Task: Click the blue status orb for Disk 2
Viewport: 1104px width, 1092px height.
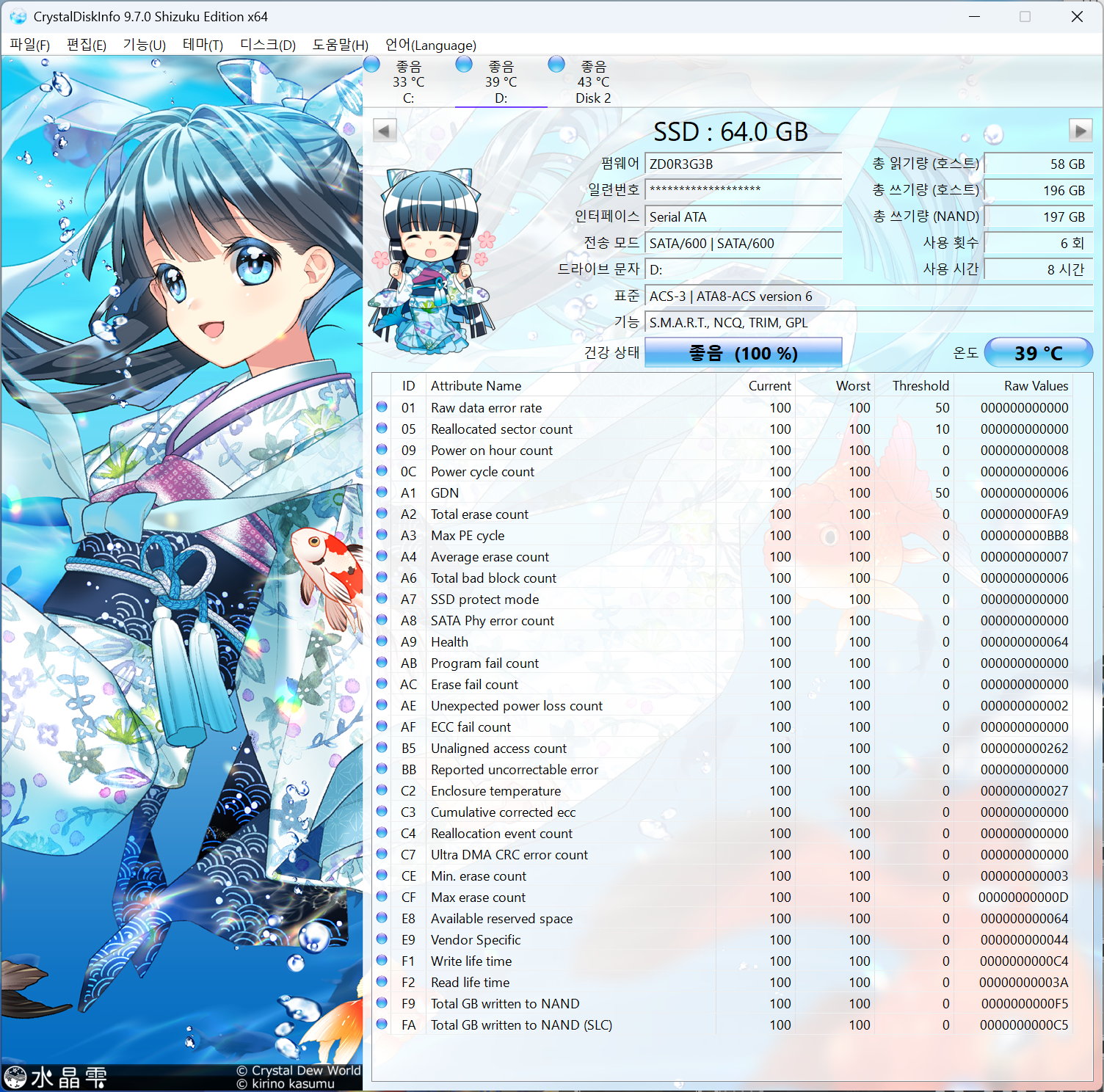Action: click(556, 65)
